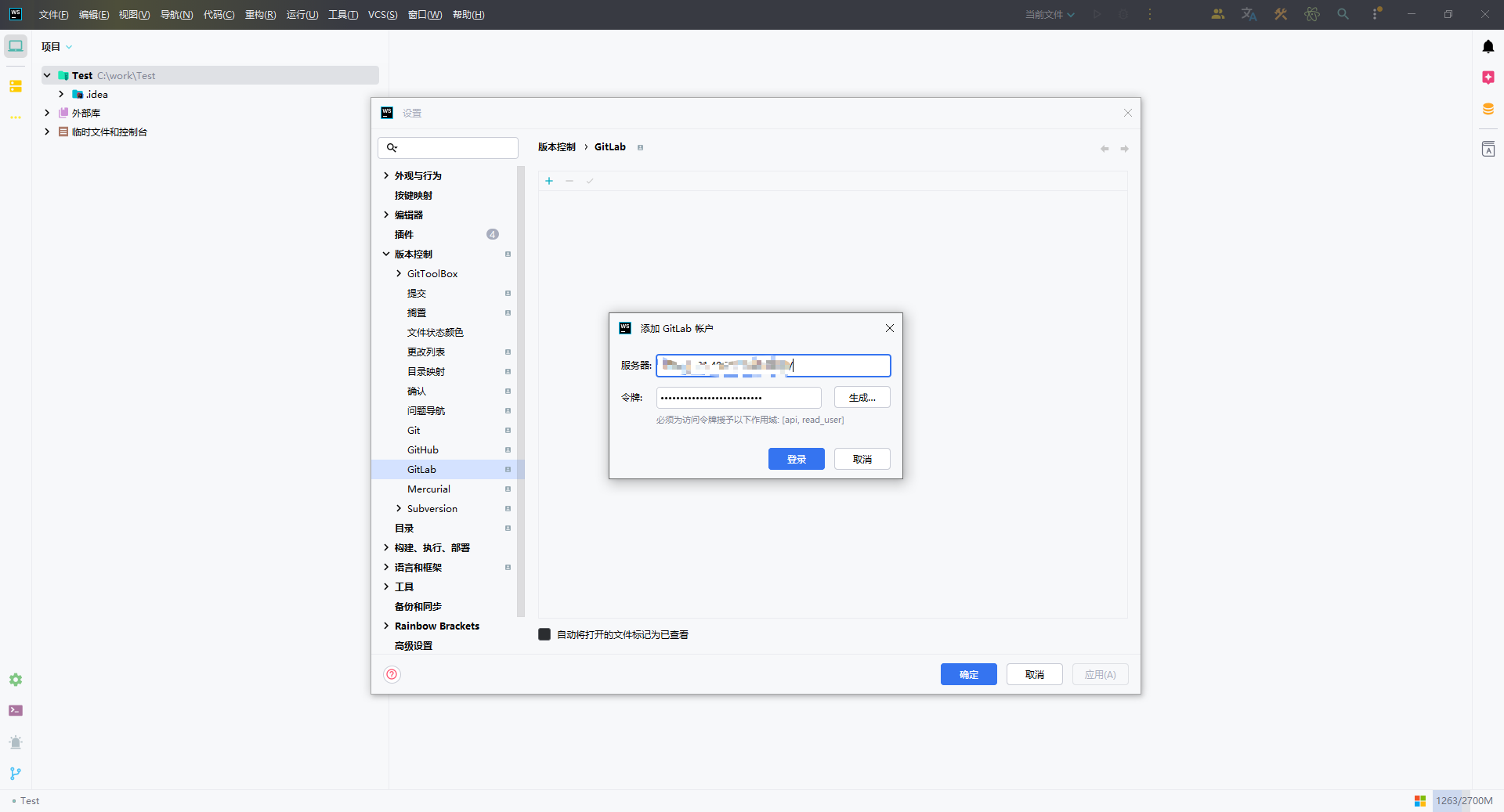Open the 重构(R) menu
Viewport: 1504px width, 812px height.
pyautogui.click(x=260, y=14)
